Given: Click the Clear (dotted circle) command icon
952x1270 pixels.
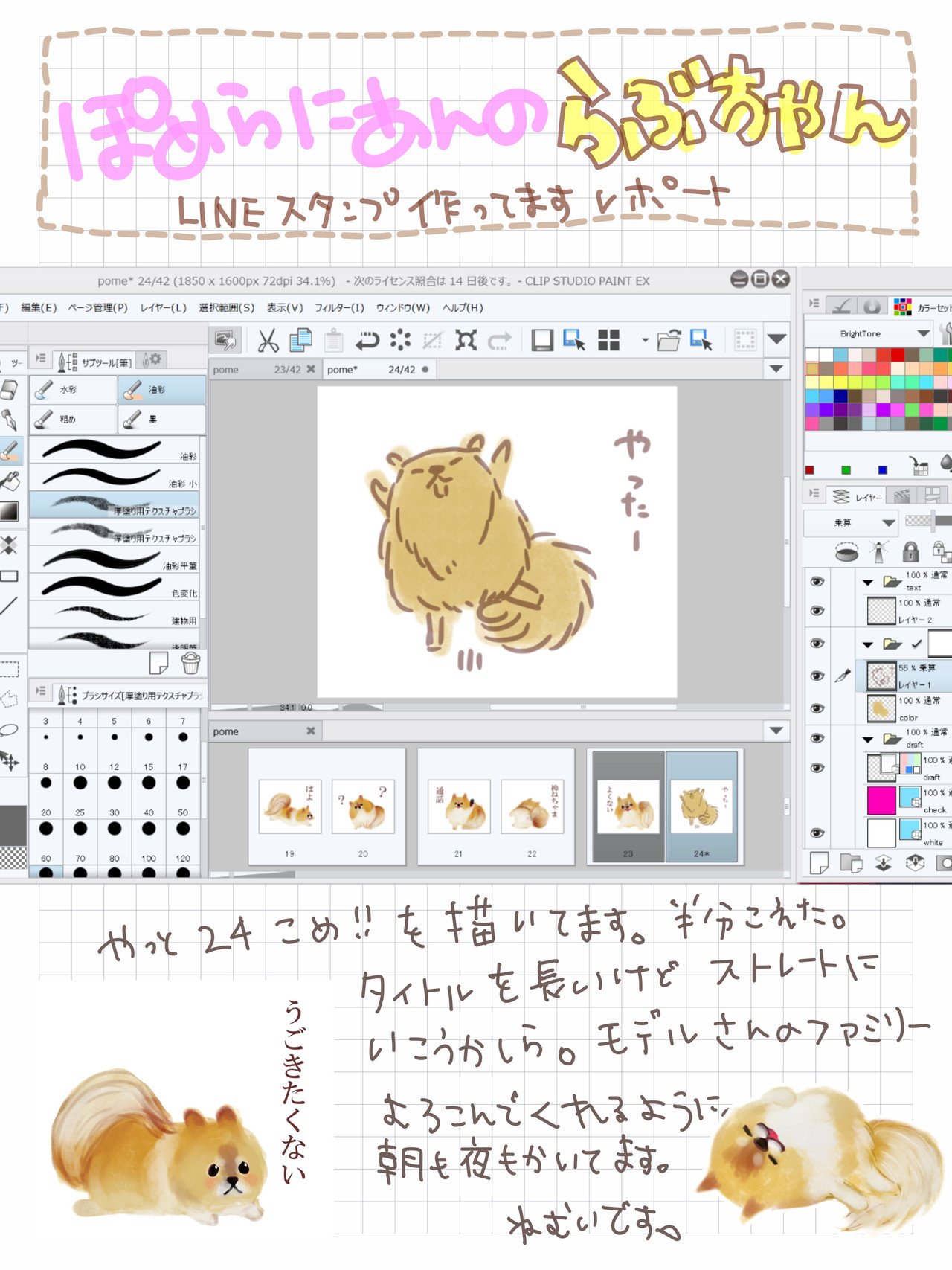Looking at the screenshot, I should pyautogui.click(x=400, y=340).
